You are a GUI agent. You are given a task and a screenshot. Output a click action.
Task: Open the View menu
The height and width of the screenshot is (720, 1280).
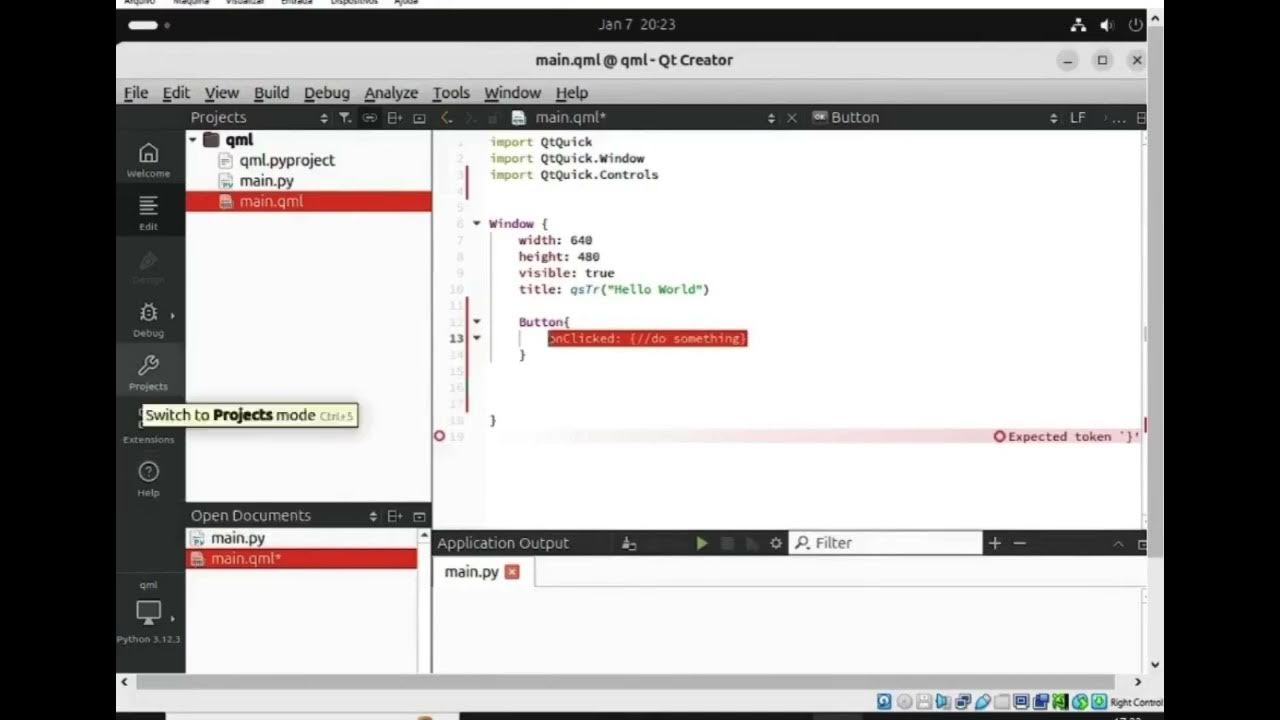[x=222, y=93]
